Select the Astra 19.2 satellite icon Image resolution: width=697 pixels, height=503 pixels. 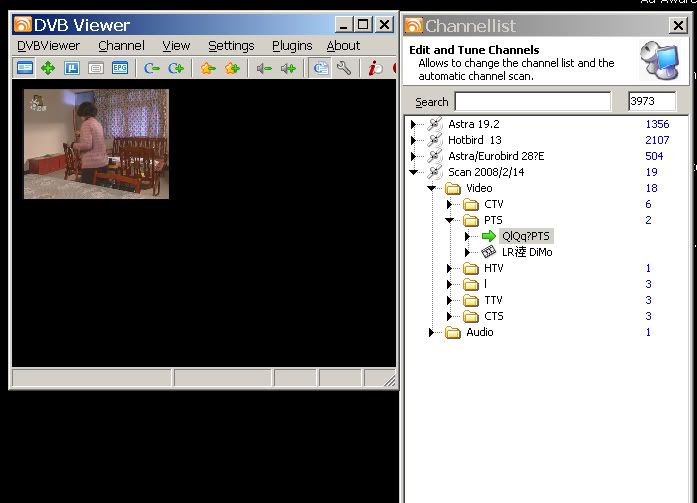pos(435,124)
